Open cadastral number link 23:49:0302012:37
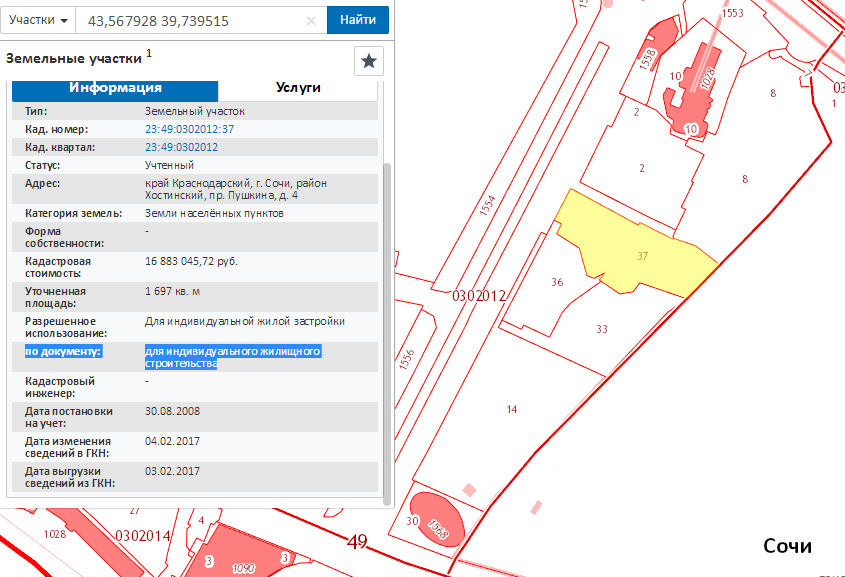This screenshot has width=845, height=577. [x=189, y=129]
